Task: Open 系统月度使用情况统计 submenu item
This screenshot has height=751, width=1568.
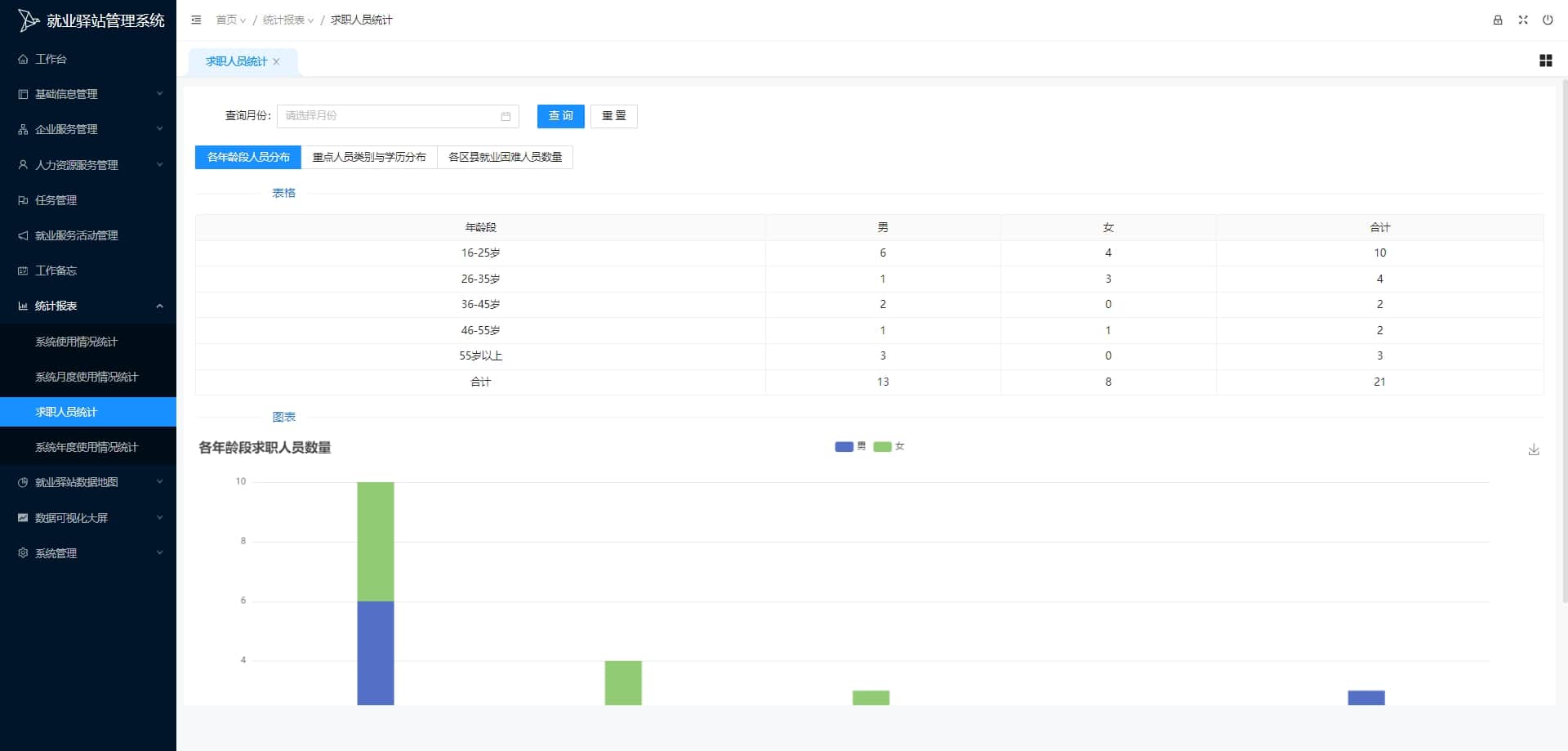Action: (88, 377)
